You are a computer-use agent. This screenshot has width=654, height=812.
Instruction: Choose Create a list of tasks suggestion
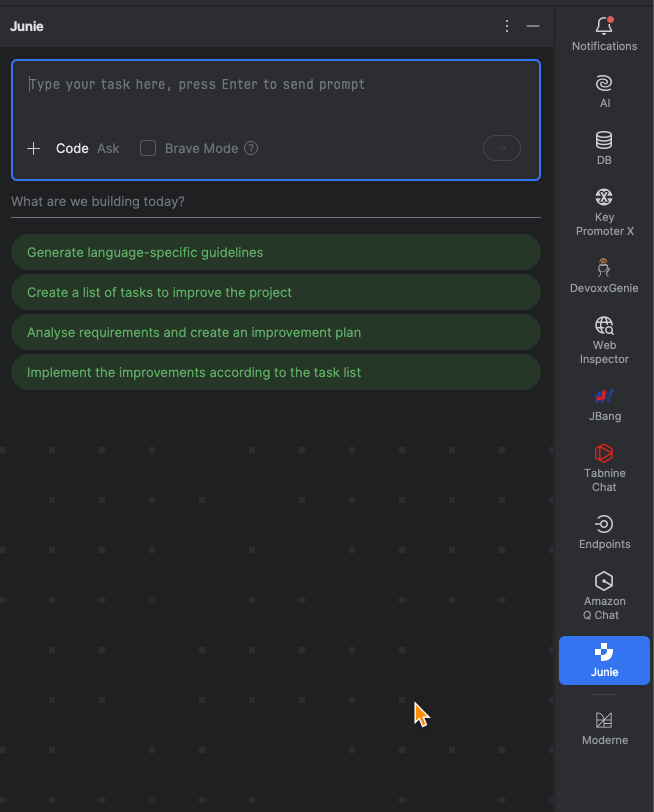pyautogui.click(x=275, y=292)
